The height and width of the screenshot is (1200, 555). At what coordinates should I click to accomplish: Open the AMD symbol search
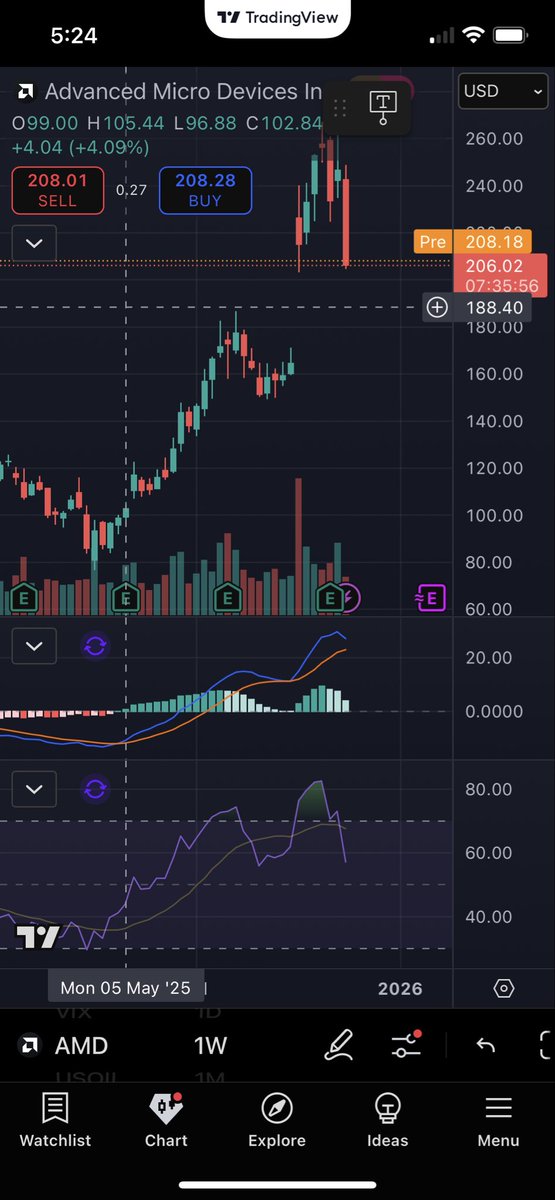pos(81,1046)
